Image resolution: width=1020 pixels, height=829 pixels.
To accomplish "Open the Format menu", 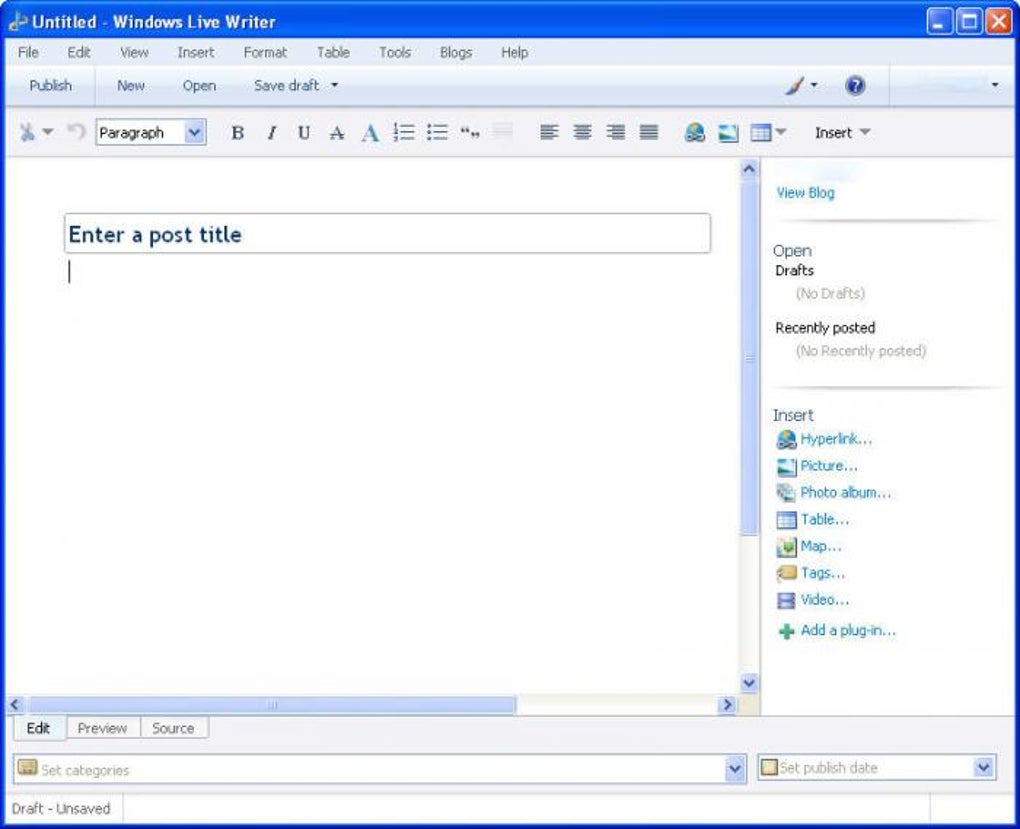I will tap(265, 53).
